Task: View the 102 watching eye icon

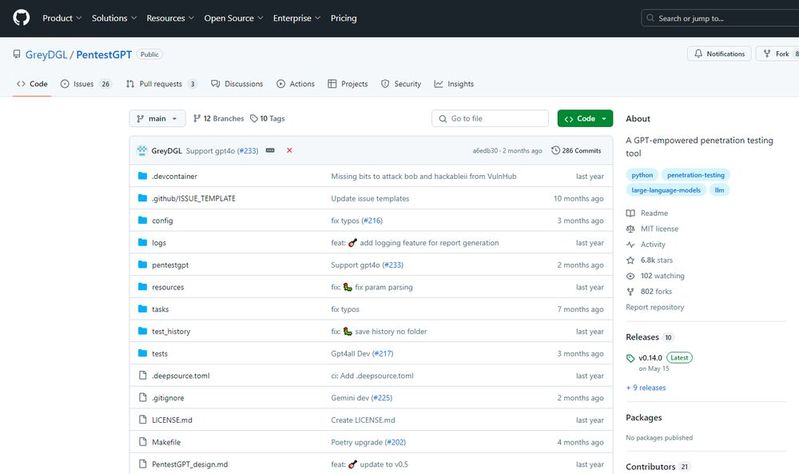Action: (x=630, y=276)
